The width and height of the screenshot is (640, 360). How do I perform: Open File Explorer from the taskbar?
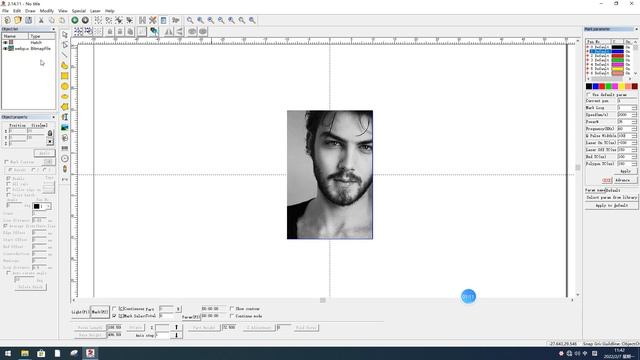coord(25,353)
